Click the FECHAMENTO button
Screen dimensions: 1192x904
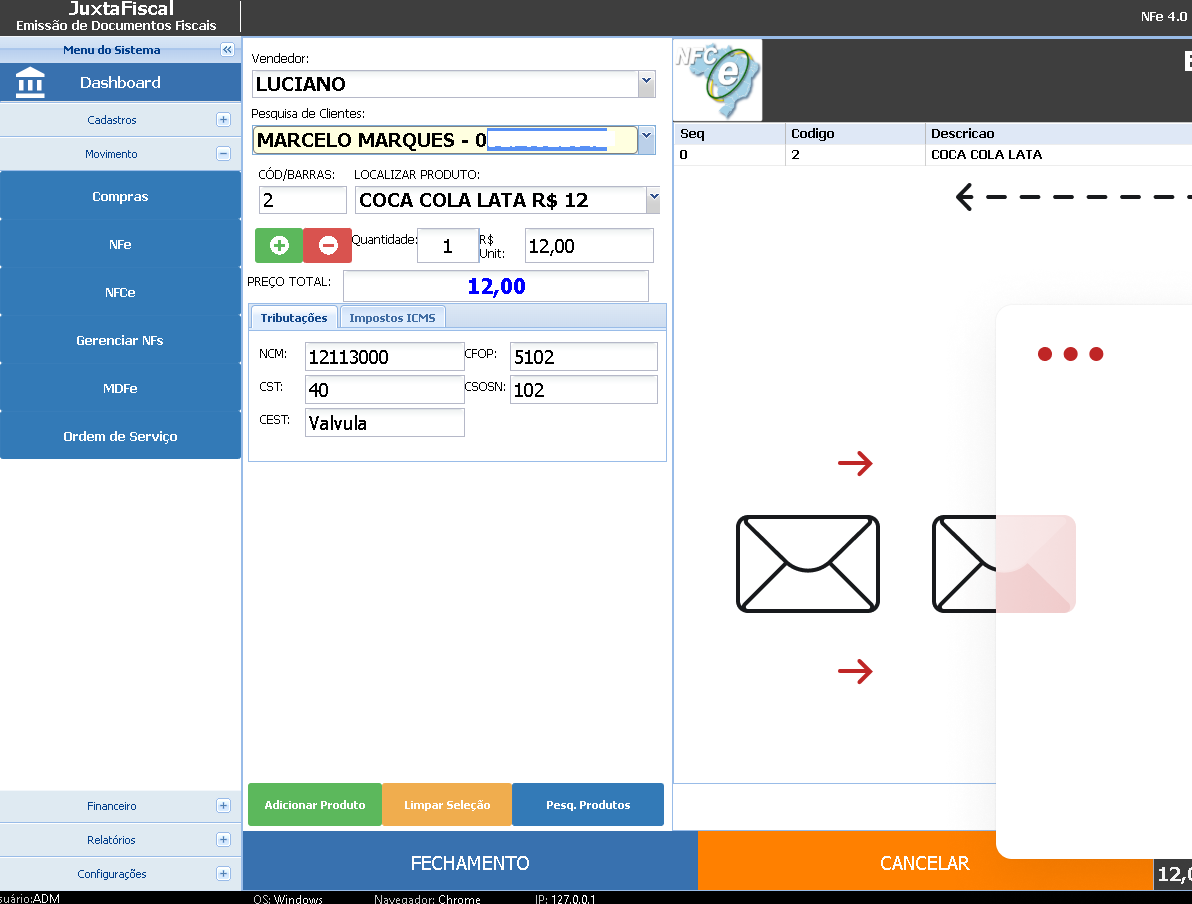pos(470,863)
